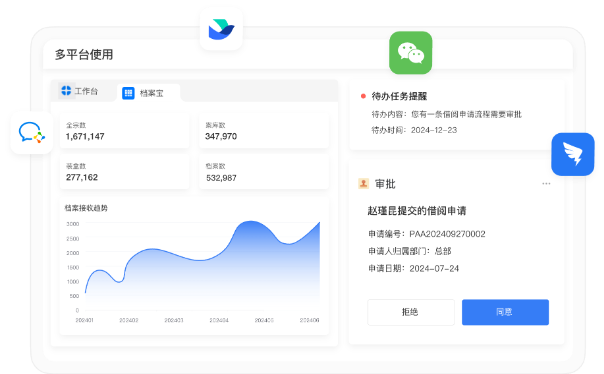Open the three-dot menu on 审批 card

pos(546,184)
